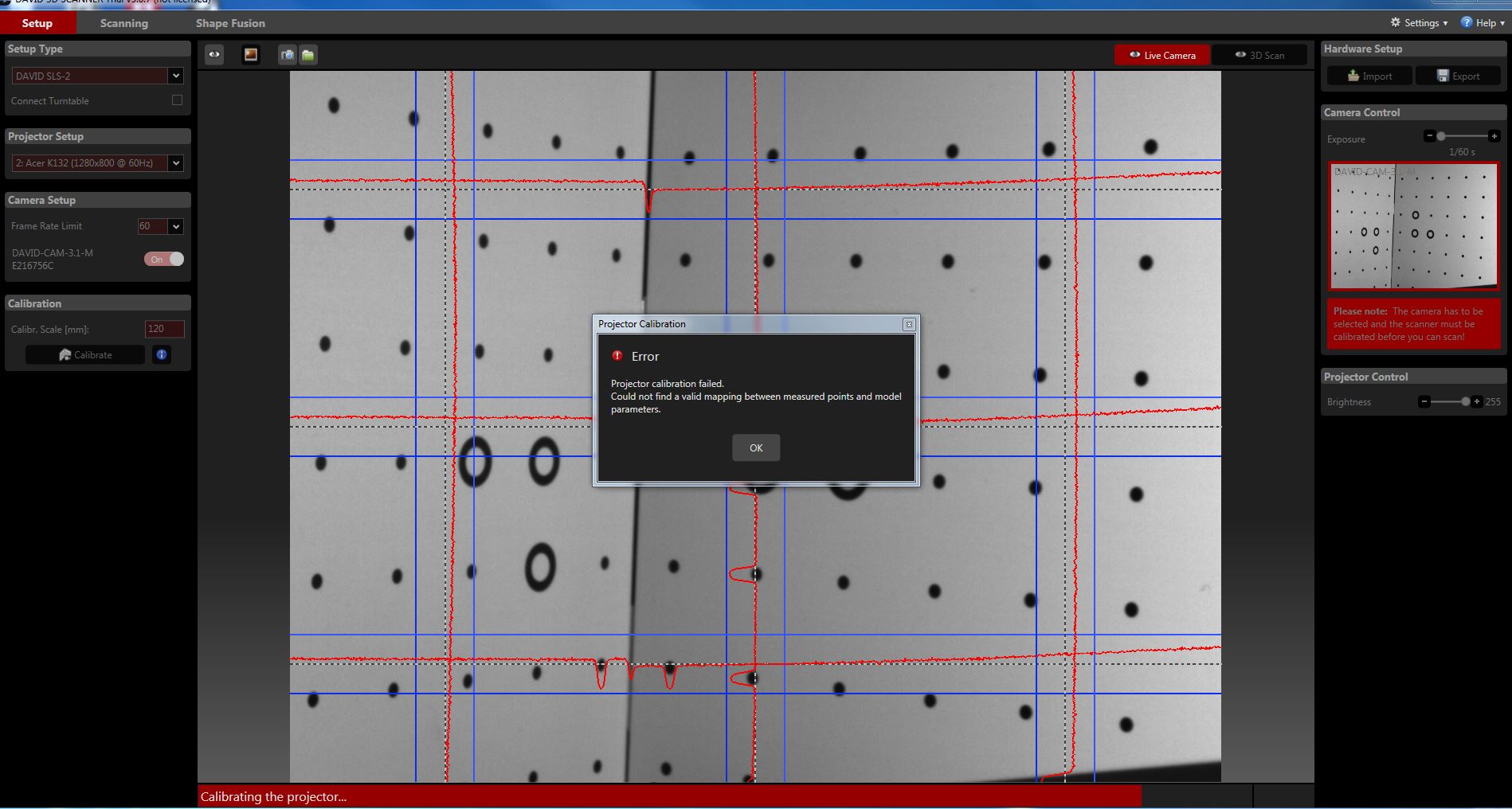The image size is (1512, 809).
Task: Click the Projector Control panel header
Action: coord(1413,377)
